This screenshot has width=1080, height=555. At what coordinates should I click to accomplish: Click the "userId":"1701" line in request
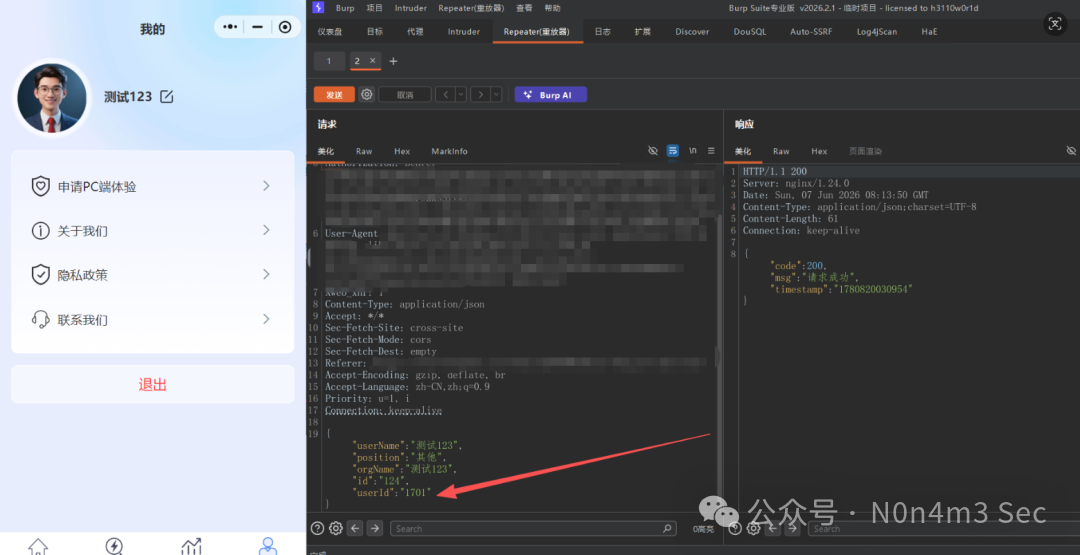(x=391, y=492)
